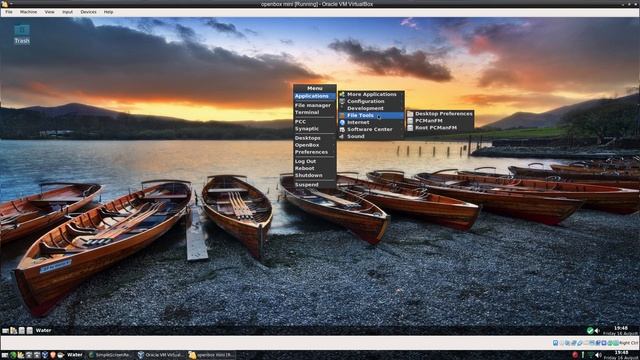Screen dimensions: 640x360
Task: Click the File Tools folder icon
Action: (x=342, y=116)
